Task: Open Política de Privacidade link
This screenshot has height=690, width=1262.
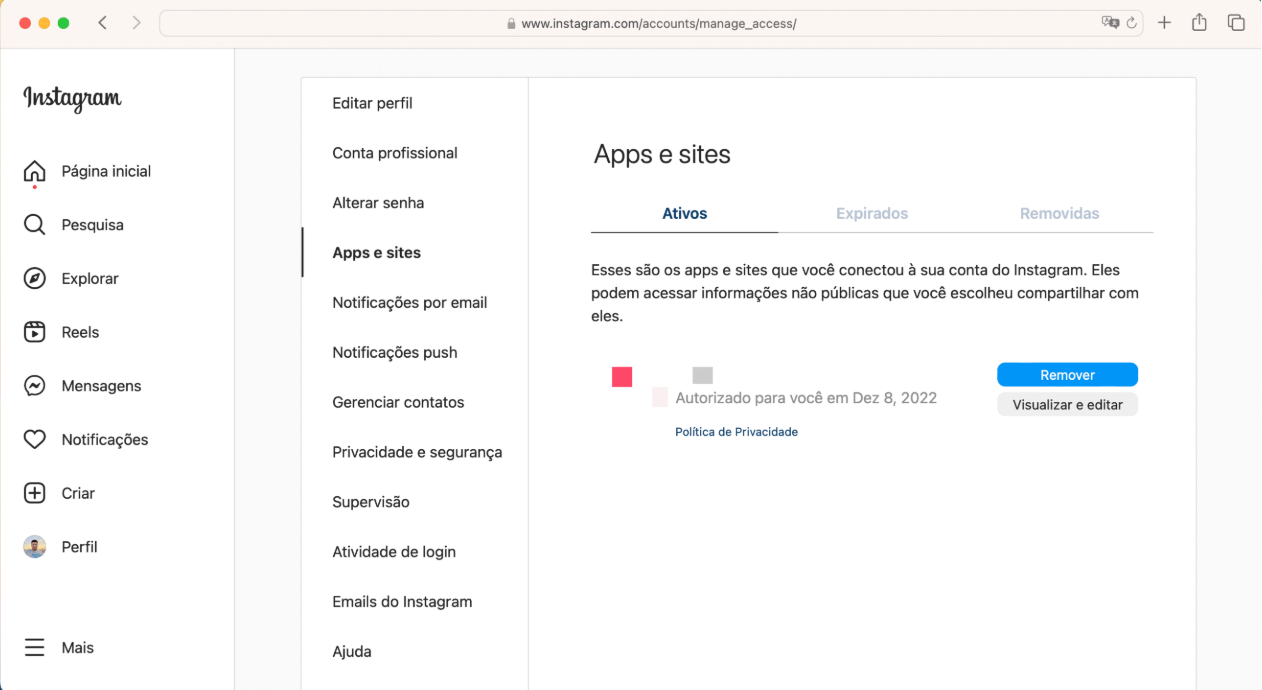Action: [x=736, y=432]
